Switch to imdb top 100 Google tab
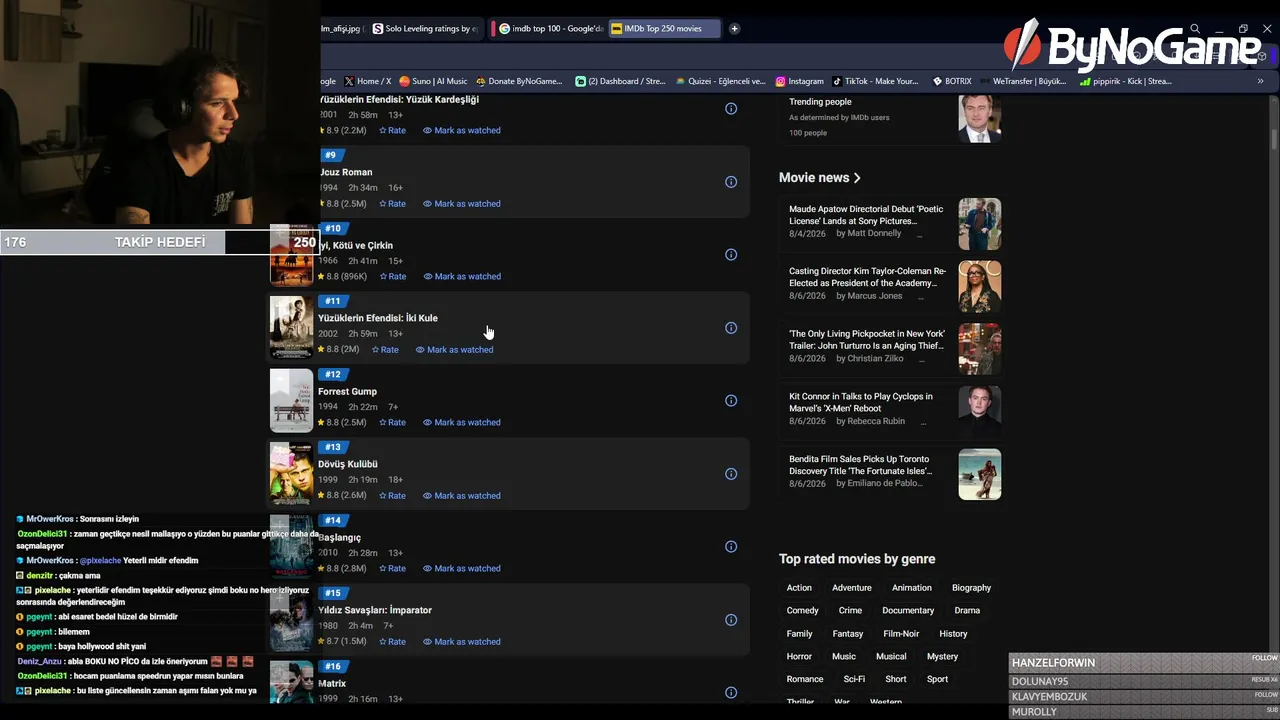The height and width of the screenshot is (720, 1280). pos(551,29)
